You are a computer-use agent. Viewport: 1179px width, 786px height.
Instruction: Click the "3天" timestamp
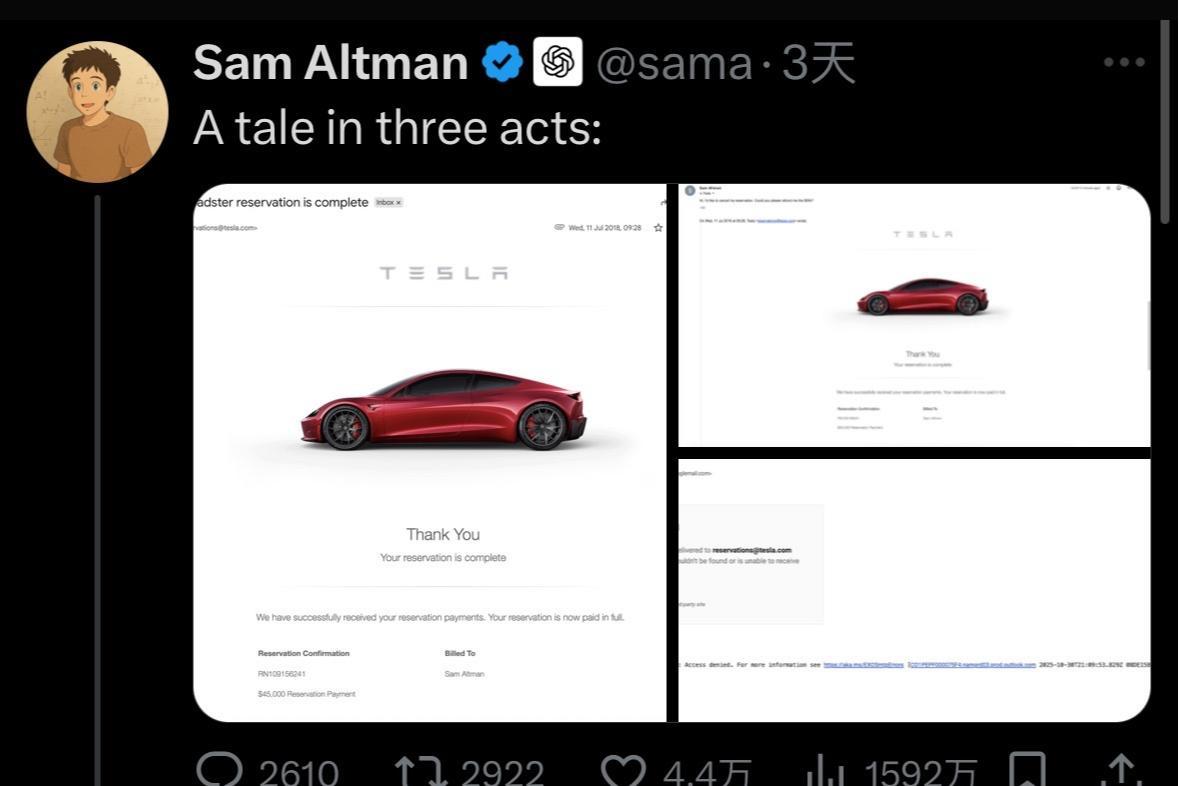tap(819, 63)
